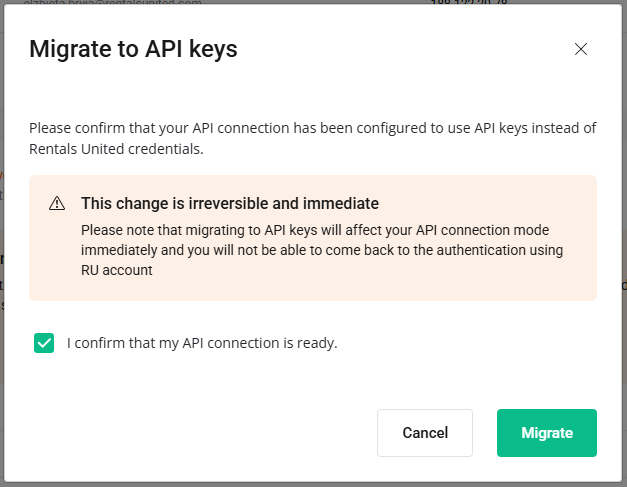Click the "Rentals United credentials." text
Image resolution: width=627 pixels, height=487 pixels.
[116, 149]
